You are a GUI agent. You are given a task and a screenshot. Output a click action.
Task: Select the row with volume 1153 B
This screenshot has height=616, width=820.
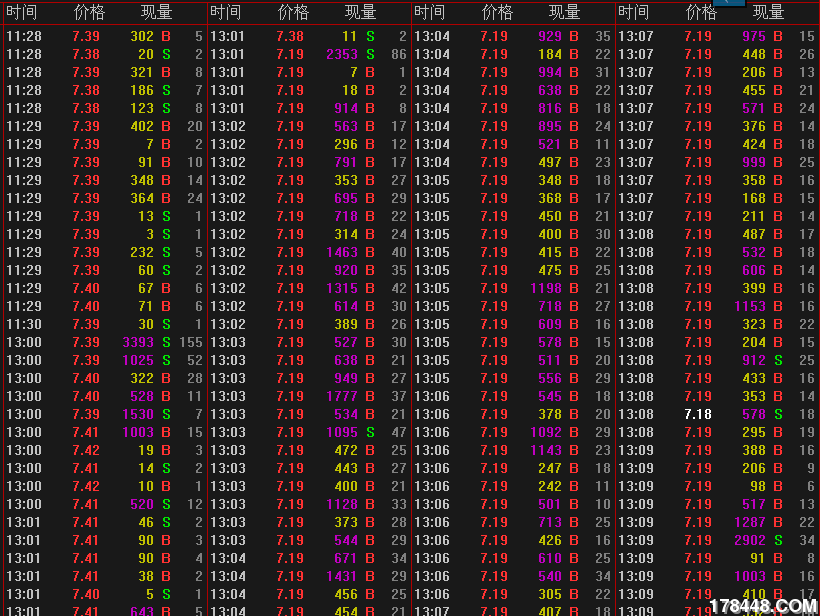750,306
